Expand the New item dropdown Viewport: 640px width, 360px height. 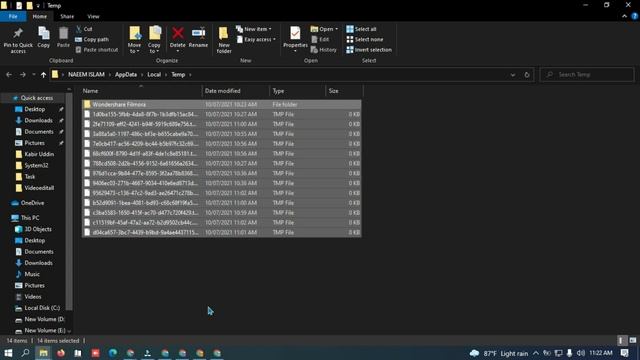[254, 29]
